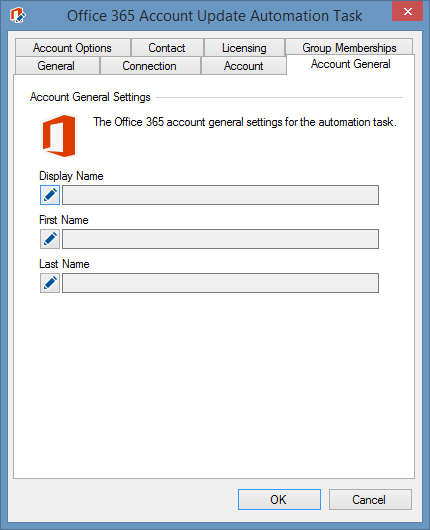Click into the Last Name field

point(220,283)
